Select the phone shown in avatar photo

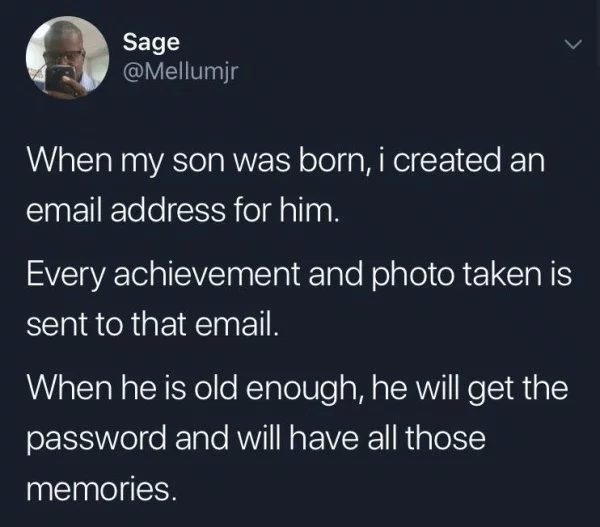click(59, 78)
